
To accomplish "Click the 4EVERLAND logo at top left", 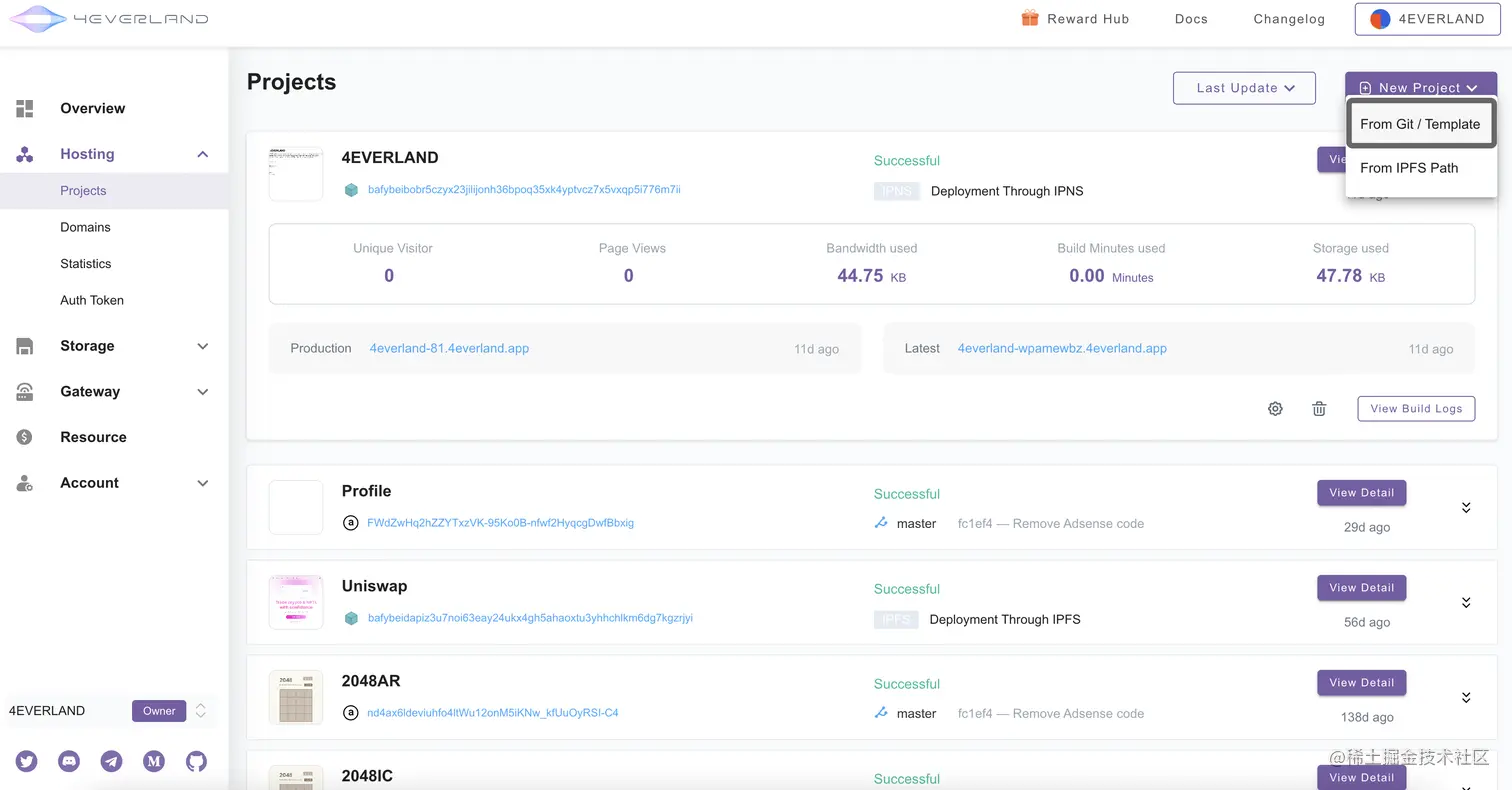I will [x=109, y=18].
